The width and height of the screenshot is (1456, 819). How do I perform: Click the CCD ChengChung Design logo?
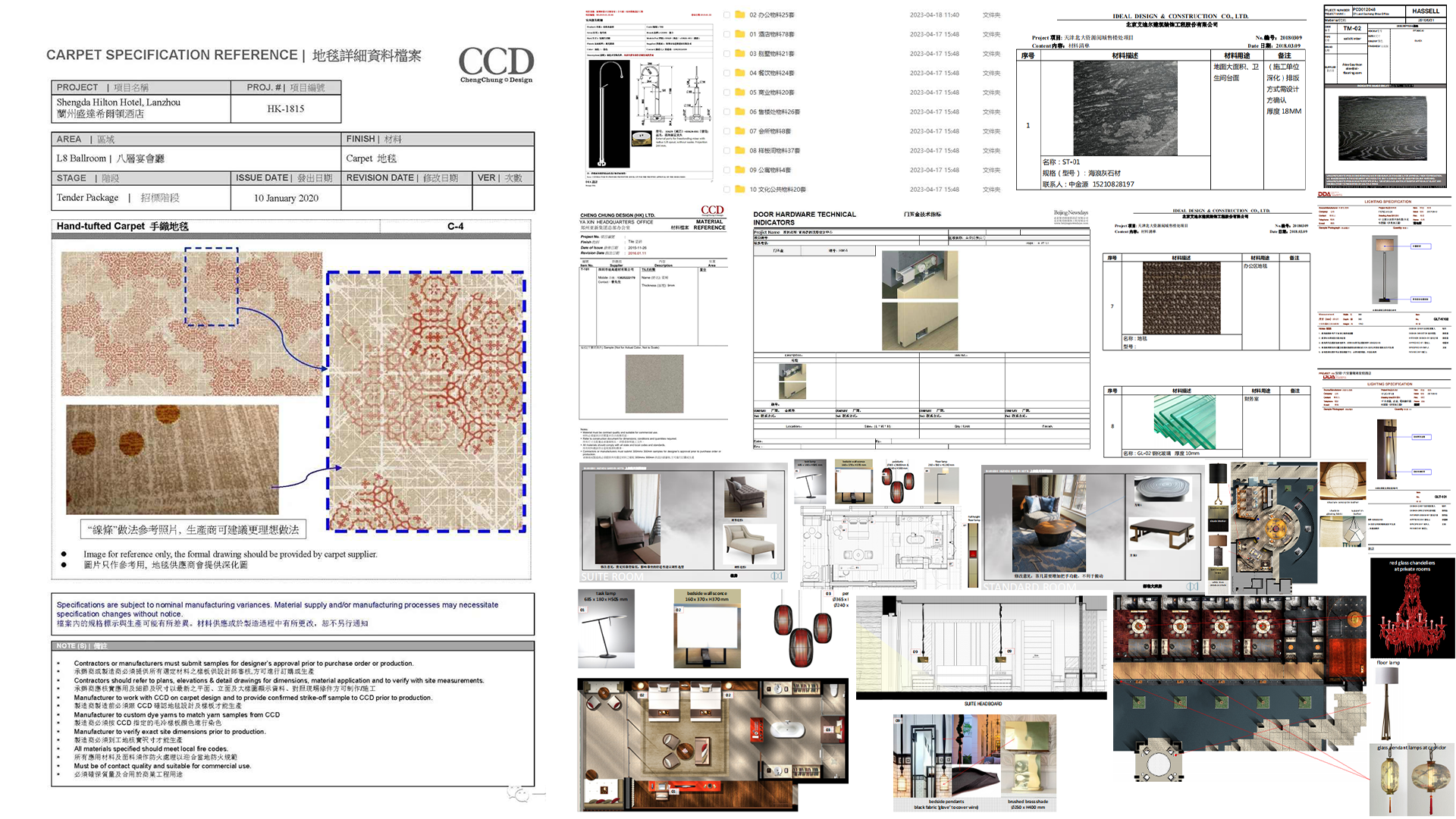(496, 64)
